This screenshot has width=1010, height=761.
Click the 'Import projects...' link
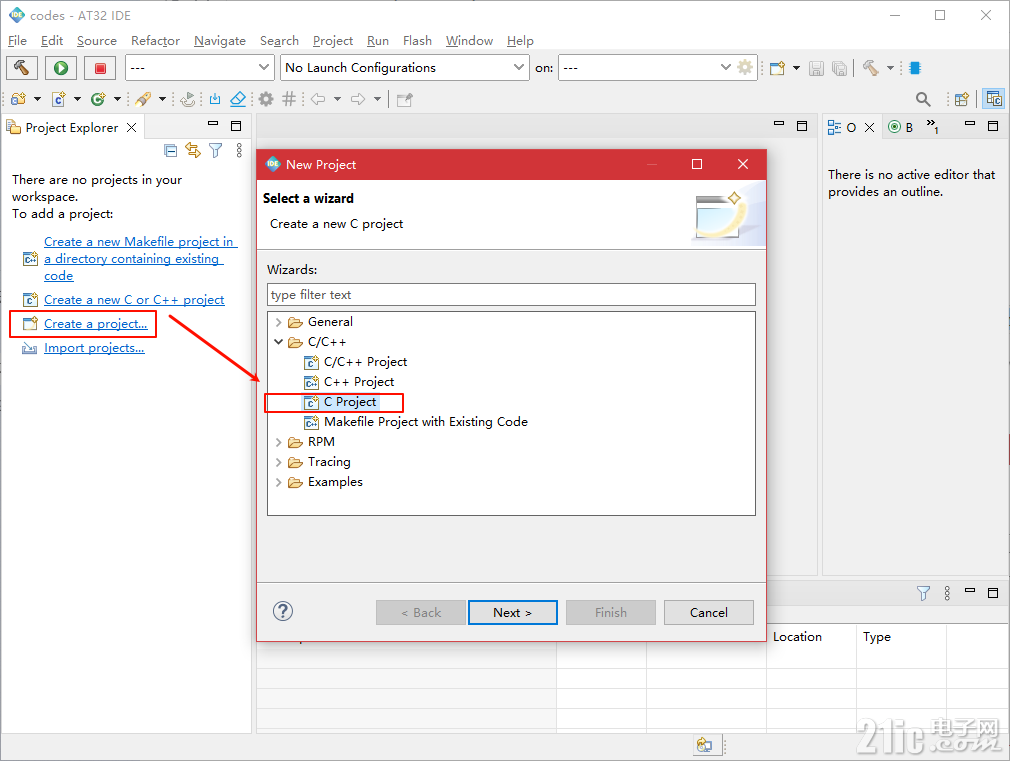click(x=94, y=348)
